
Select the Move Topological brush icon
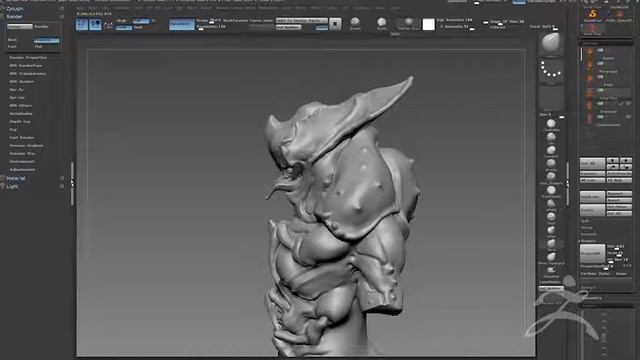pyautogui.click(x=551, y=257)
